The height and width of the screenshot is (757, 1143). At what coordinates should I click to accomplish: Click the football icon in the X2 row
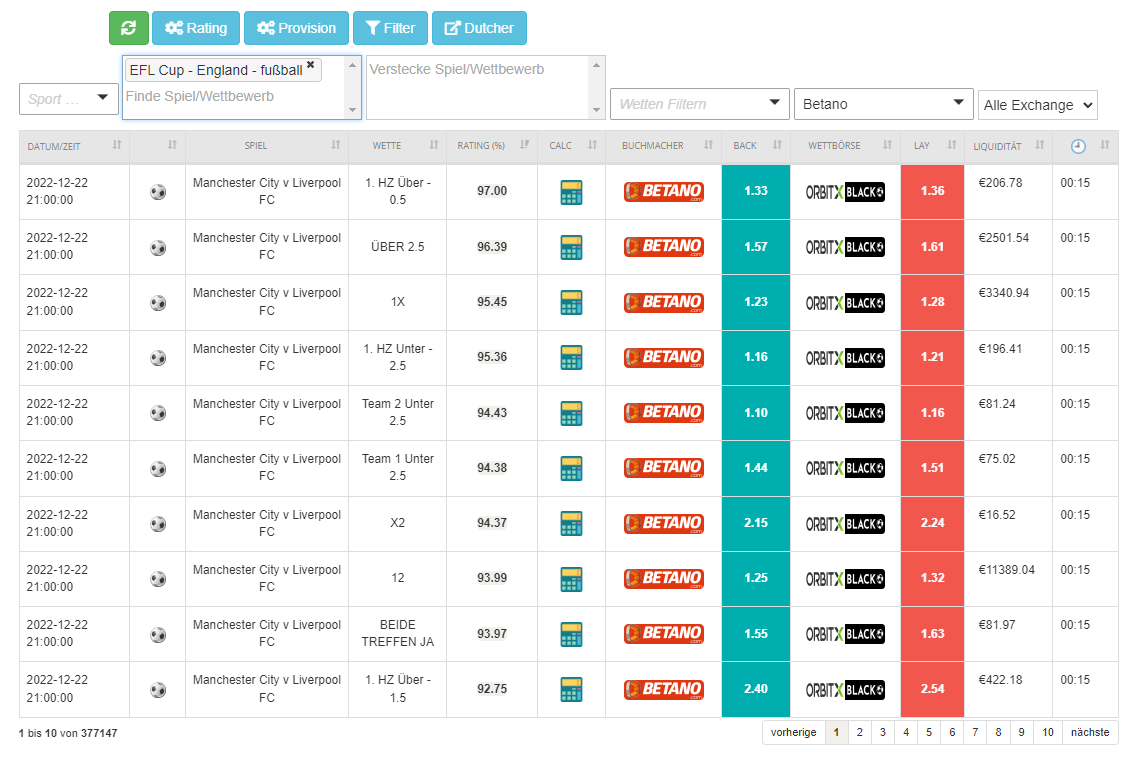(158, 524)
